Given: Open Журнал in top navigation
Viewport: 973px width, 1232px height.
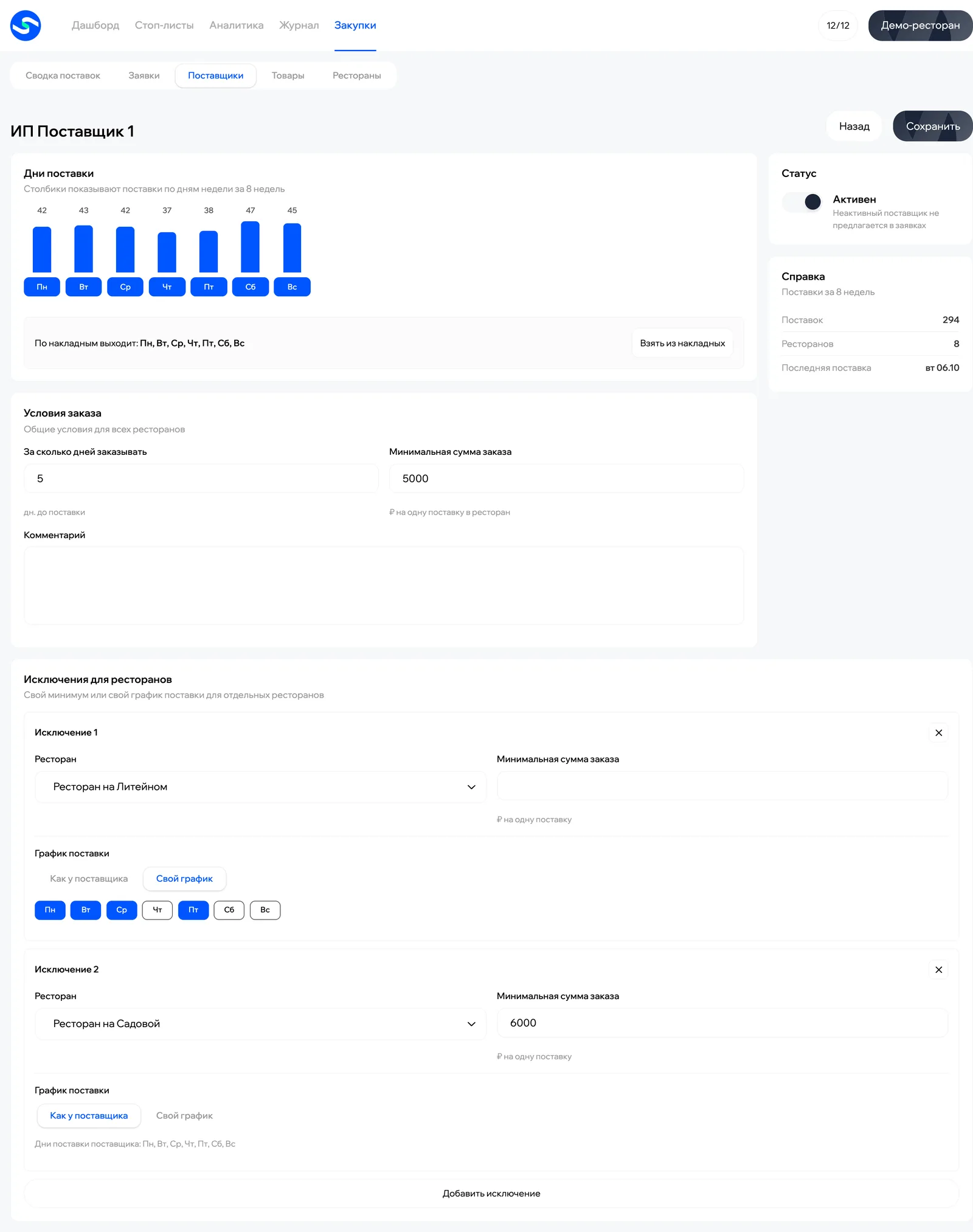Looking at the screenshot, I should pos(299,26).
